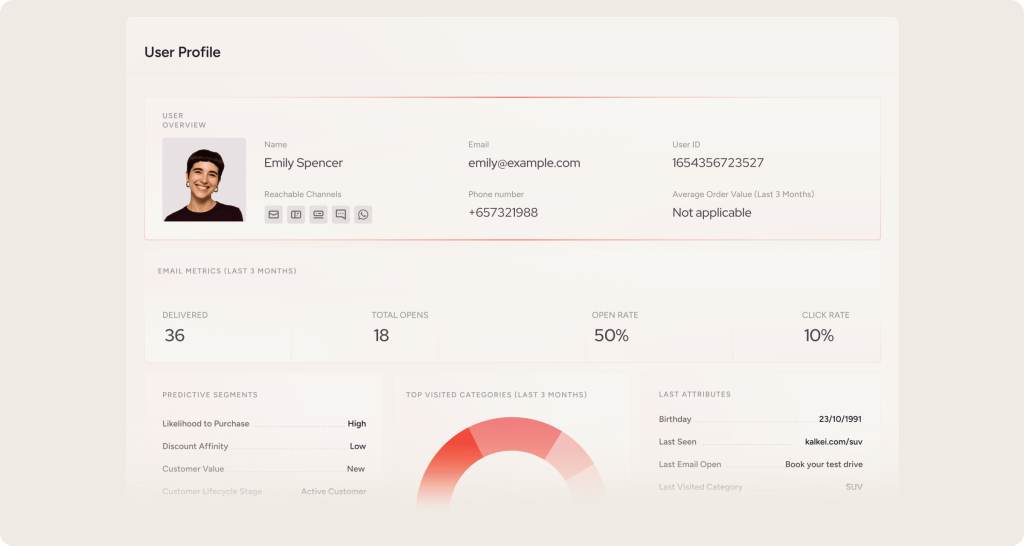The height and width of the screenshot is (546, 1024).
Task: Click the top pink donut chart segment
Action: pyautogui.click(x=516, y=435)
